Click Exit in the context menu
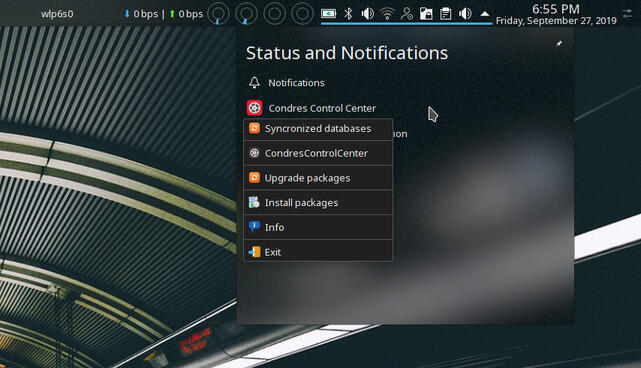 pyautogui.click(x=318, y=252)
